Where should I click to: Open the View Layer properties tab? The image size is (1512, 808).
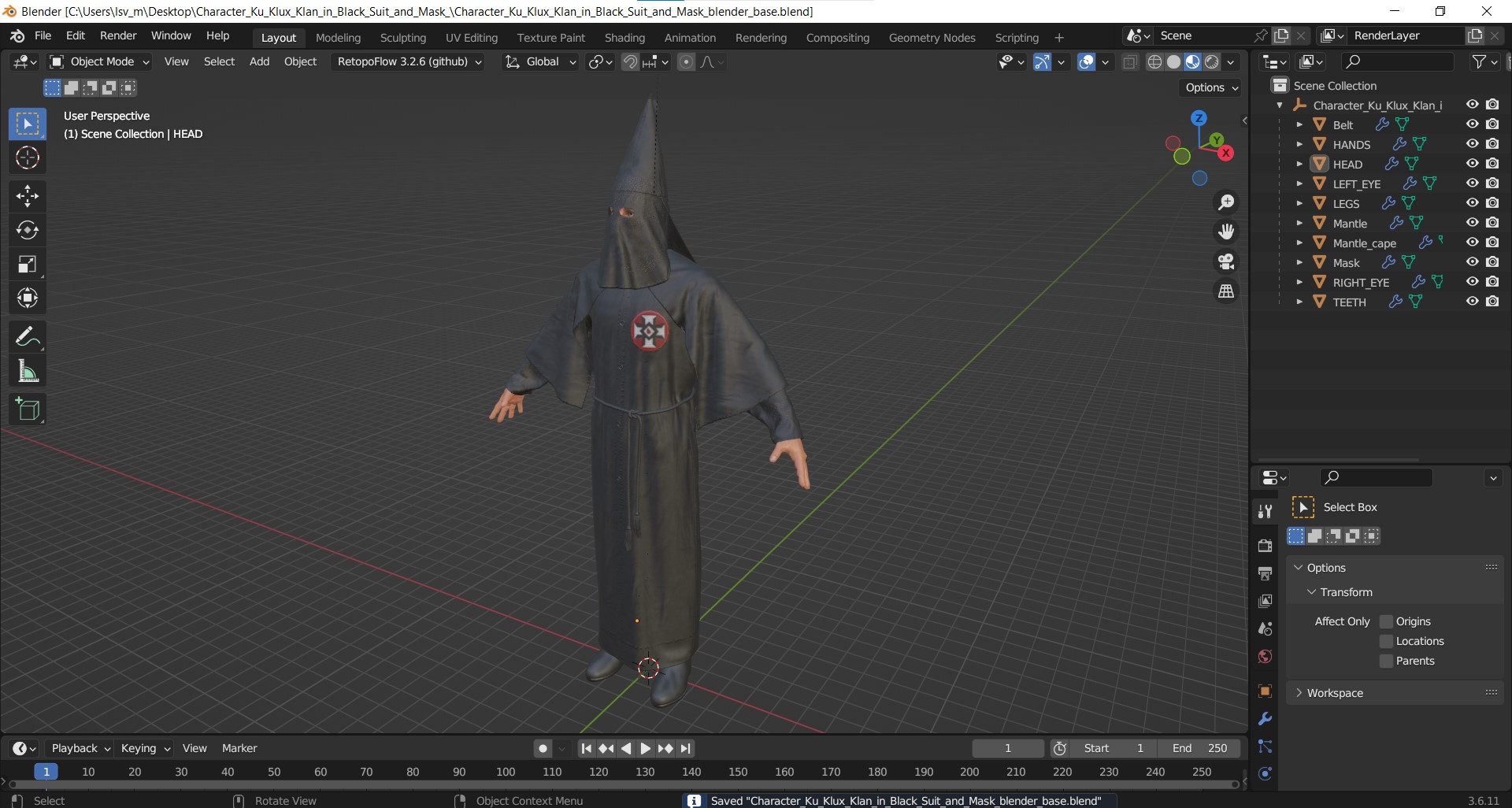point(1265,601)
